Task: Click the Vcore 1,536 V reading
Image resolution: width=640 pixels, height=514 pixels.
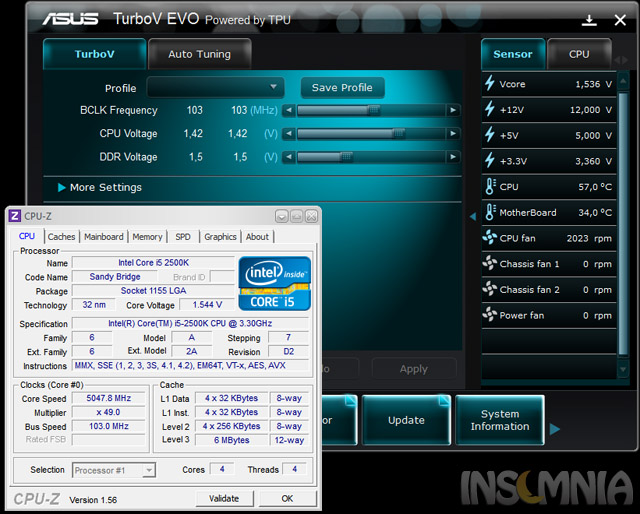Action: (x=593, y=84)
